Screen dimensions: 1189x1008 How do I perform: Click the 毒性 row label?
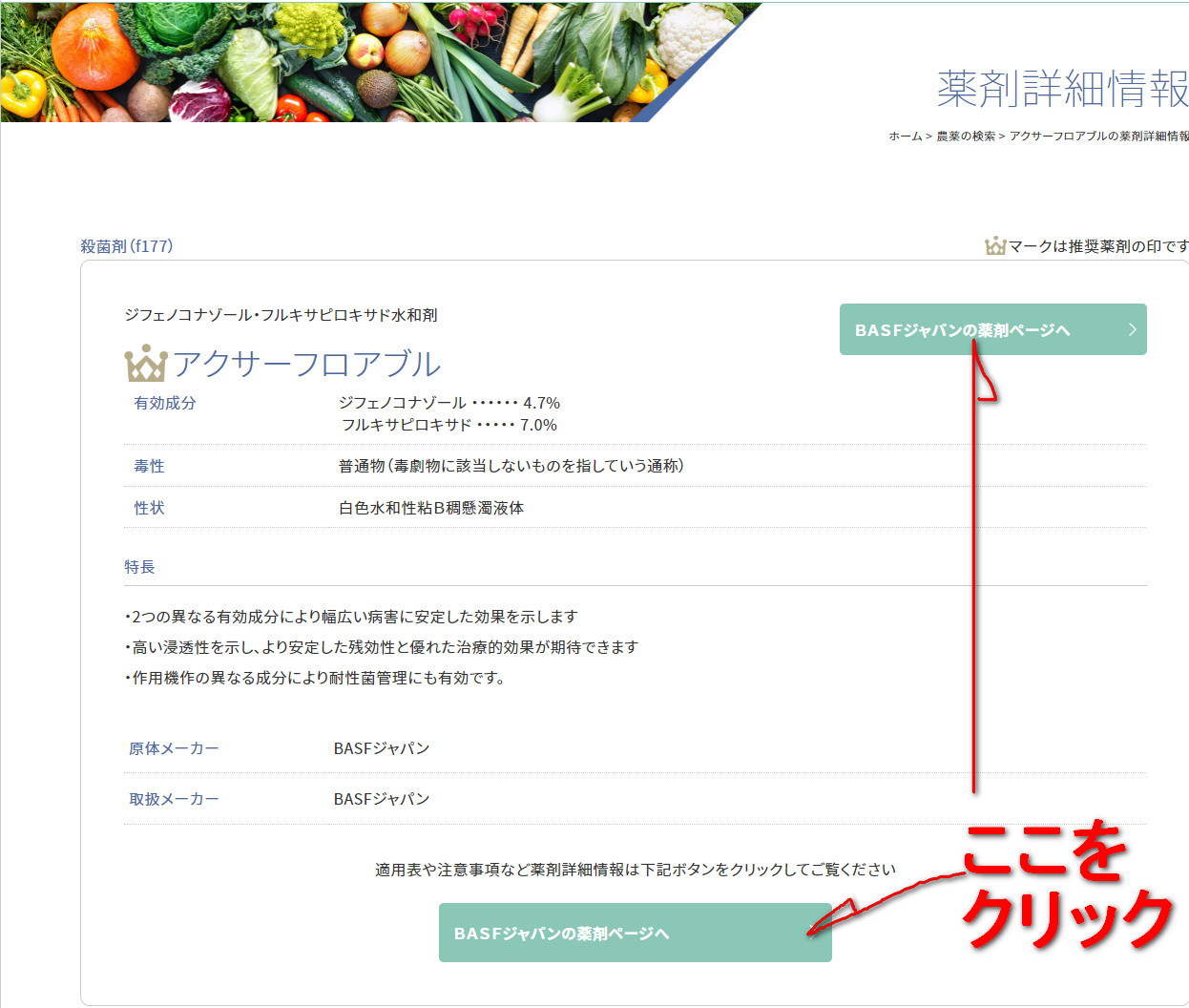pos(149,466)
